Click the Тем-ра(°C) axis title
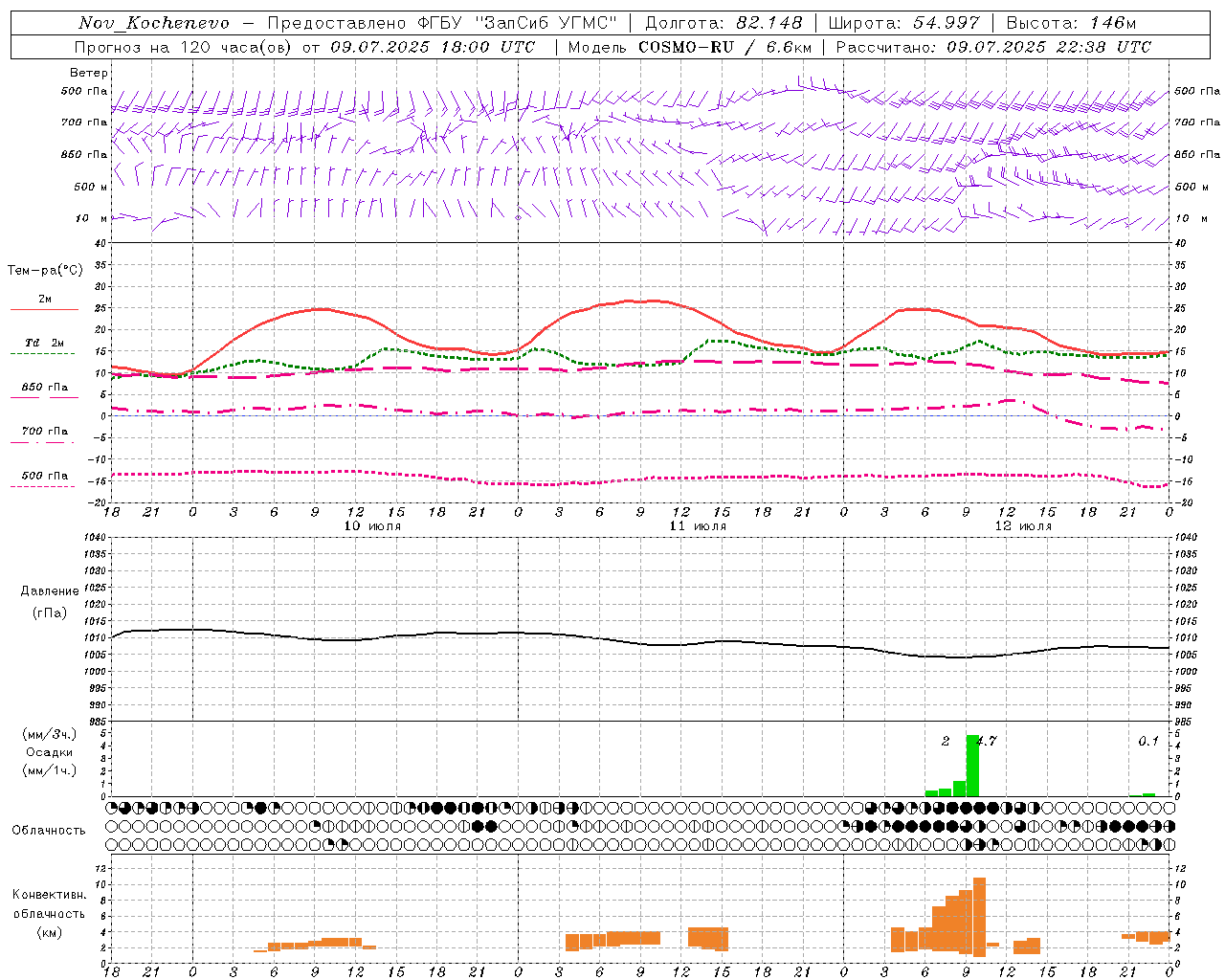 coord(45,271)
